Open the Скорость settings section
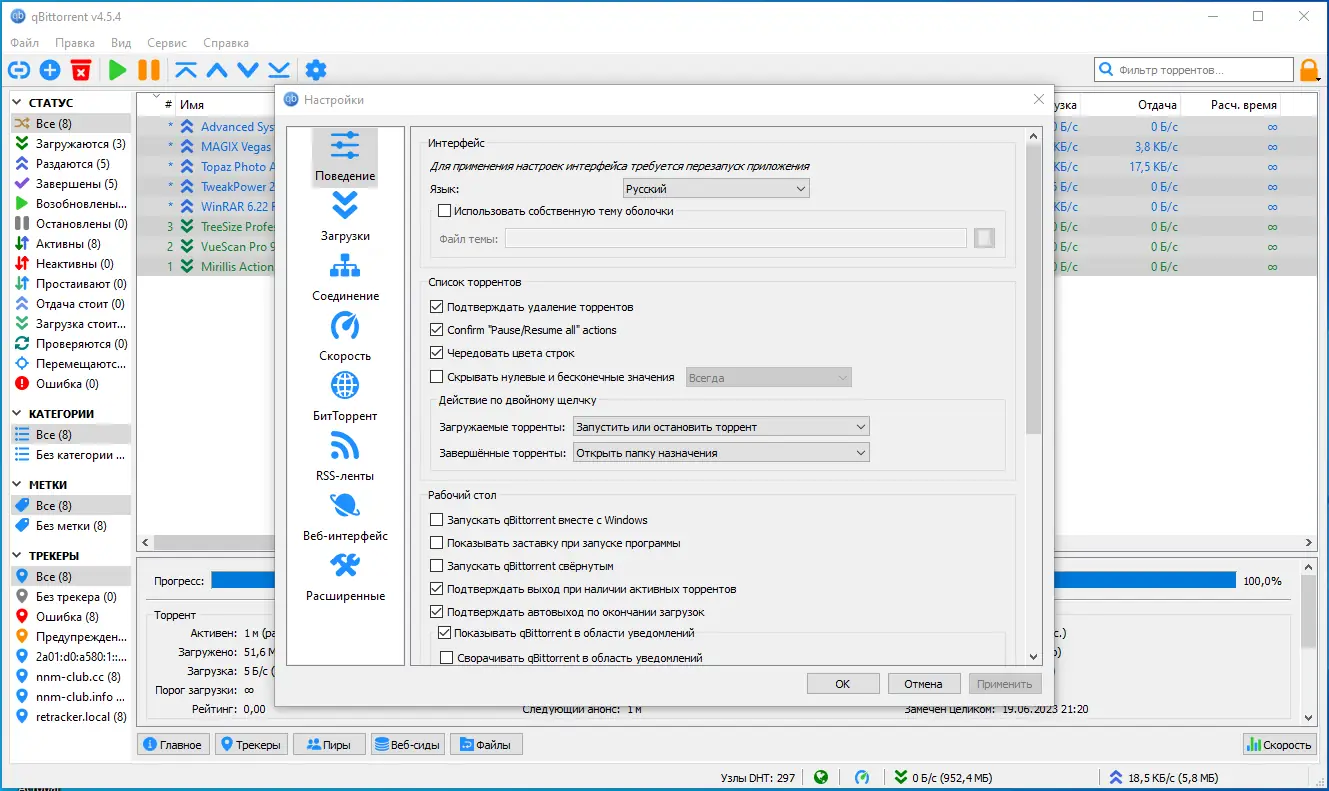 pos(345,337)
